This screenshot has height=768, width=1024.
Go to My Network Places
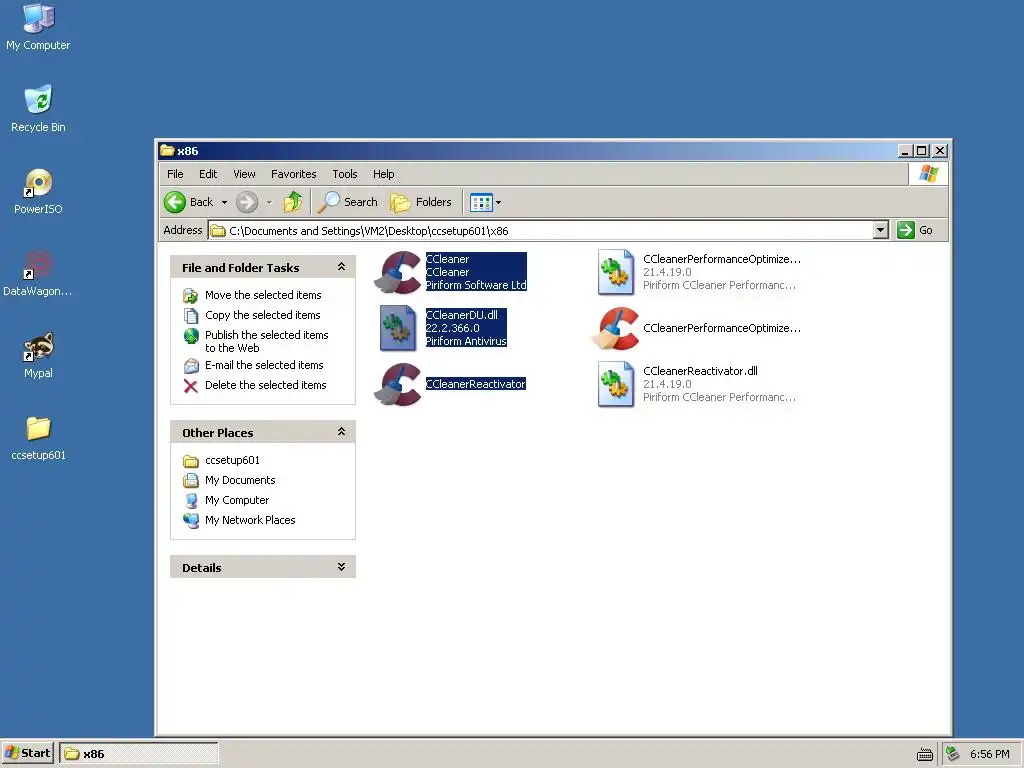(249, 520)
